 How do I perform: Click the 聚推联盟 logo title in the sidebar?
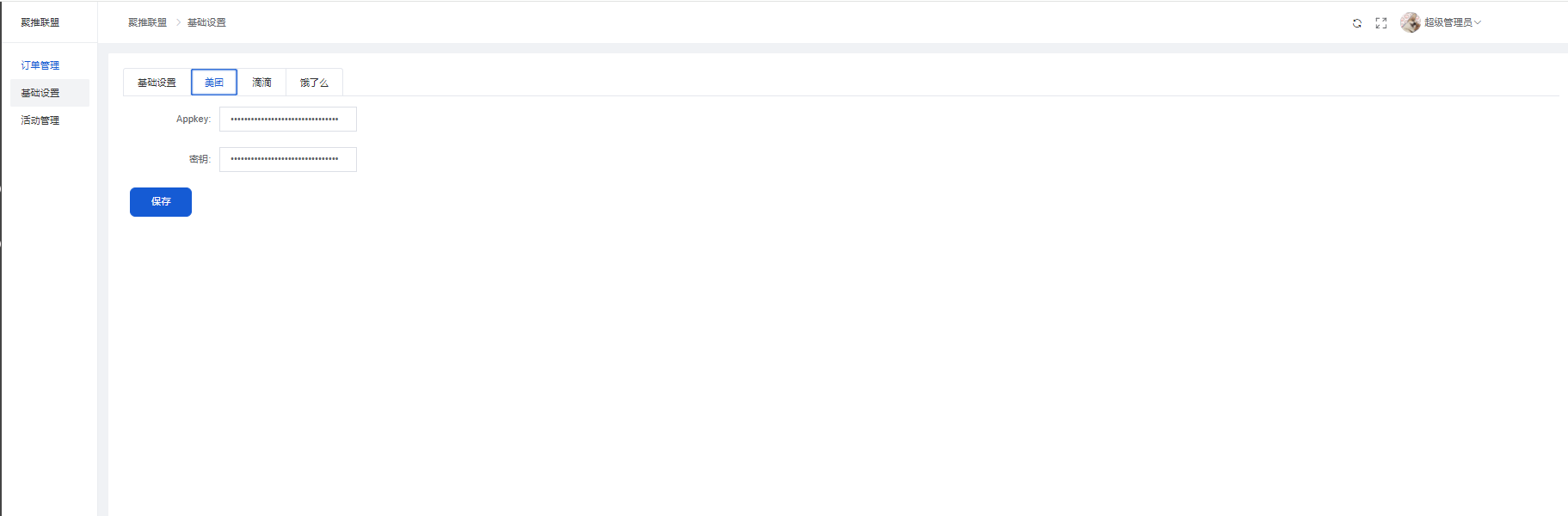(40, 22)
